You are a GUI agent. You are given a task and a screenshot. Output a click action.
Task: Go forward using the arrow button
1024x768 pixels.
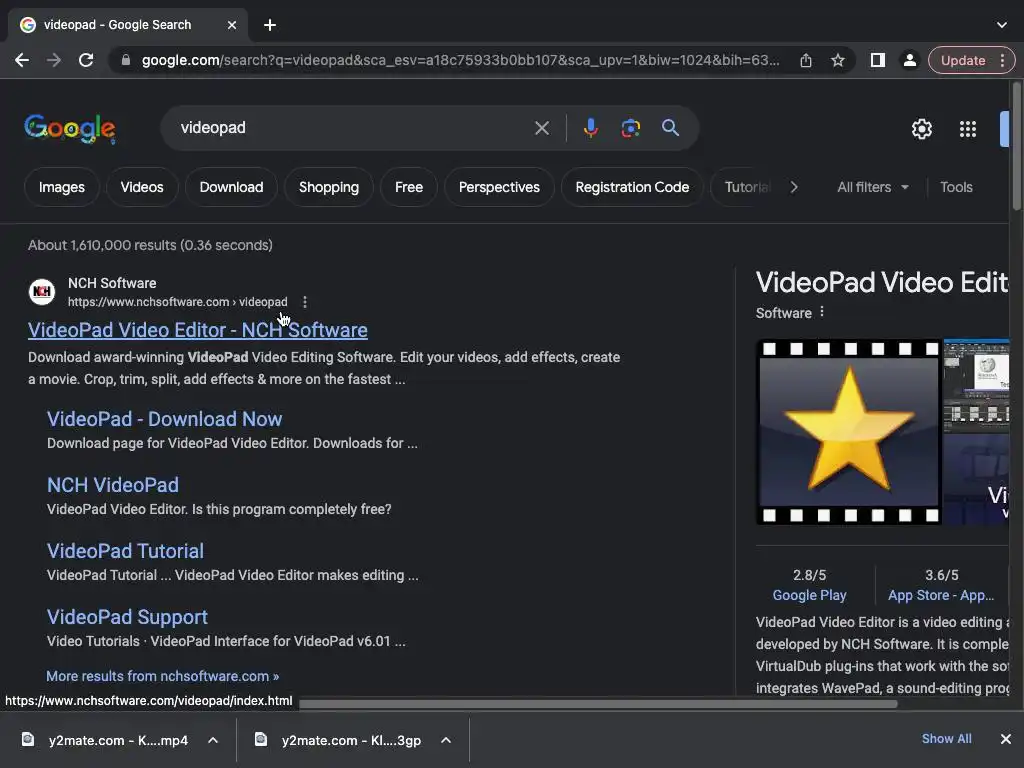54,60
